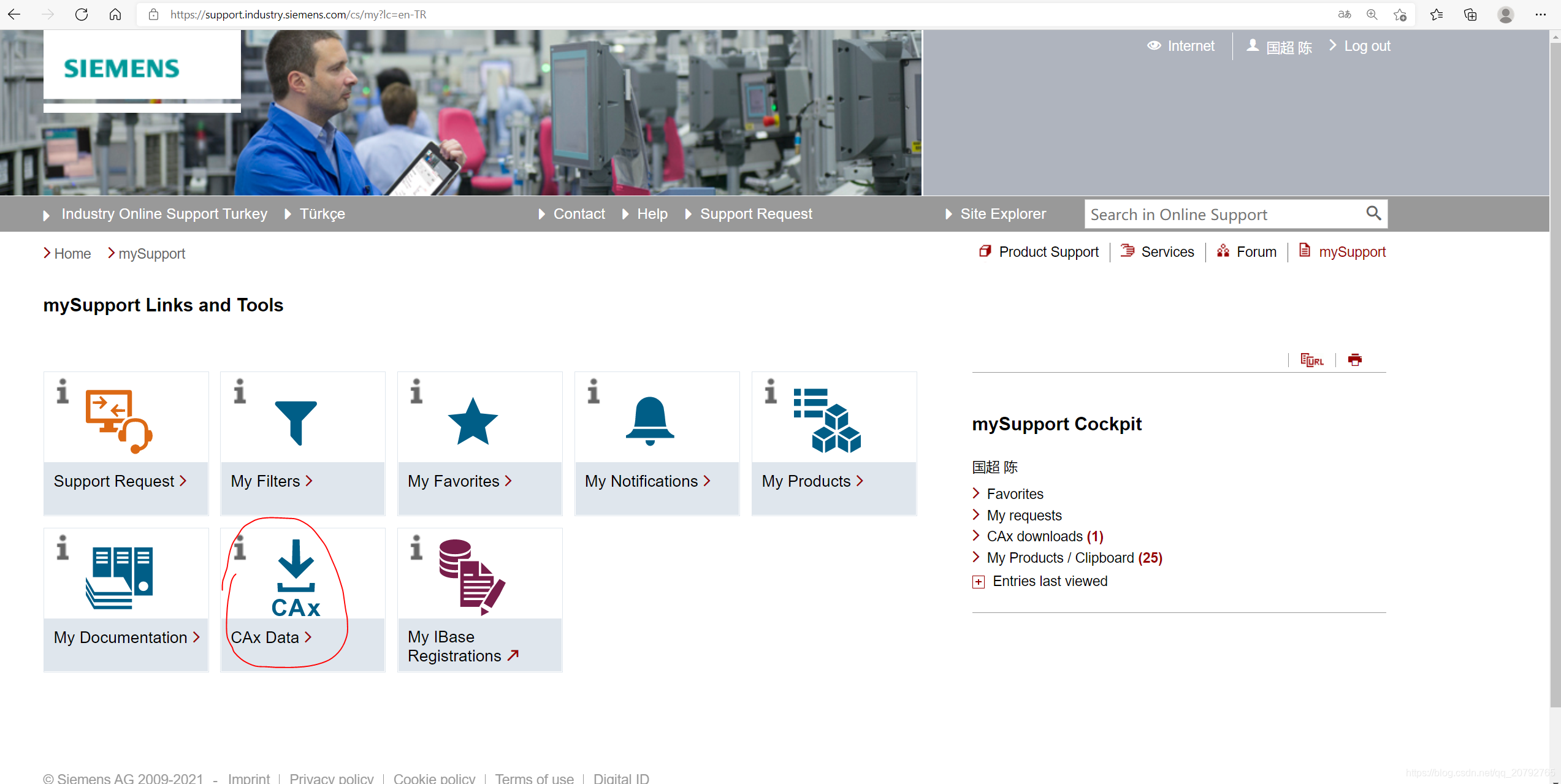Image resolution: width=1561 pixels, height=784 pixels.
Task: Open Privacy policy footer link
Action: tap(332, 778)
